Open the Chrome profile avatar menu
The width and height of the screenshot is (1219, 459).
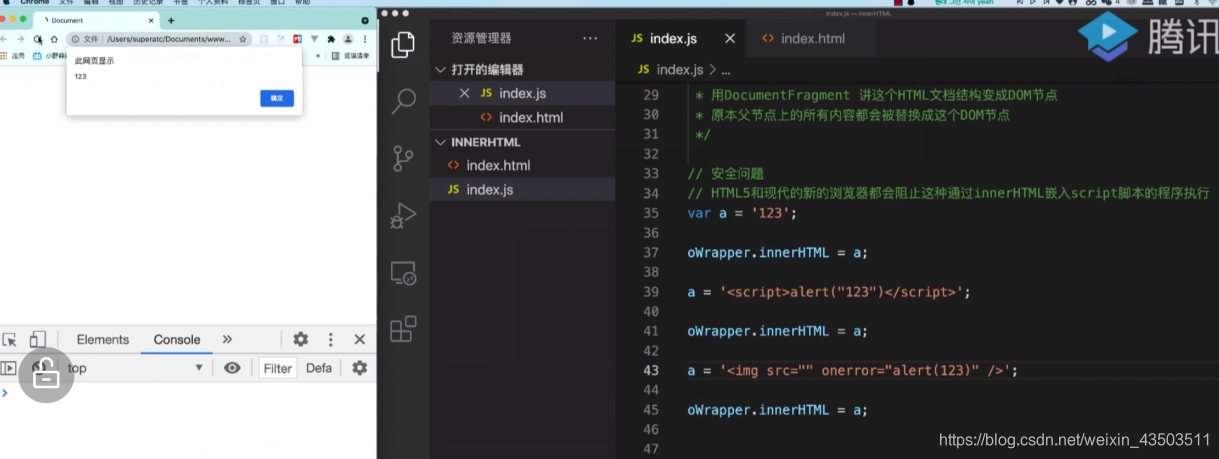pos(348,39)
